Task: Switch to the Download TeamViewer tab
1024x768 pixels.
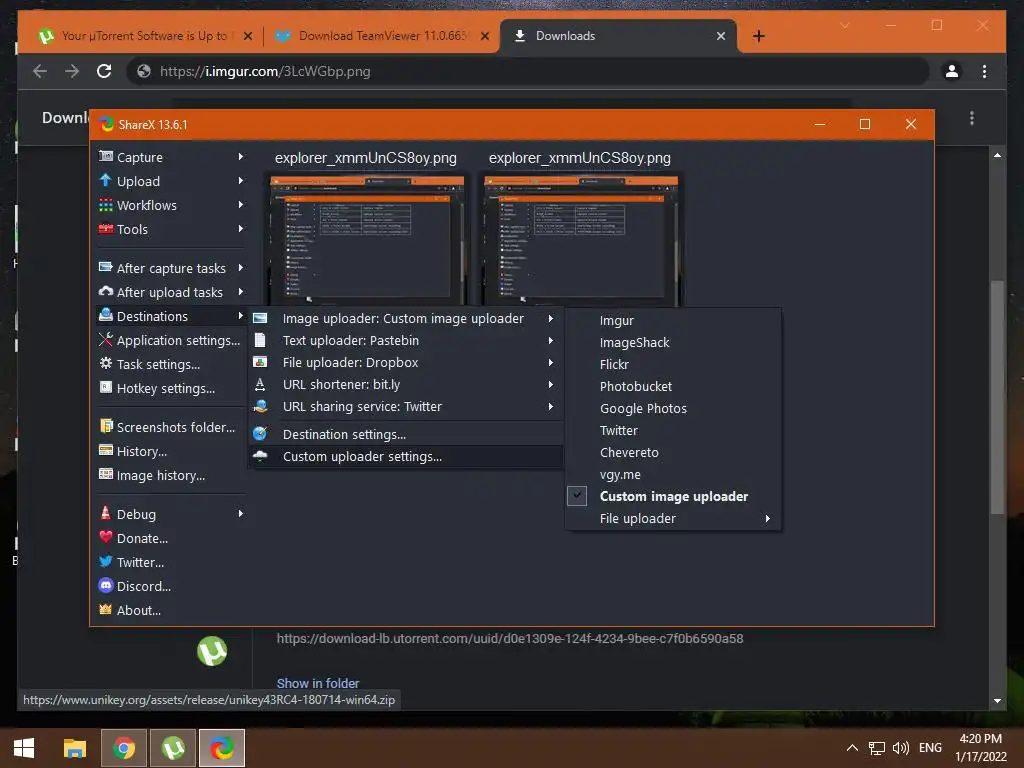Action: click(381, 36)
